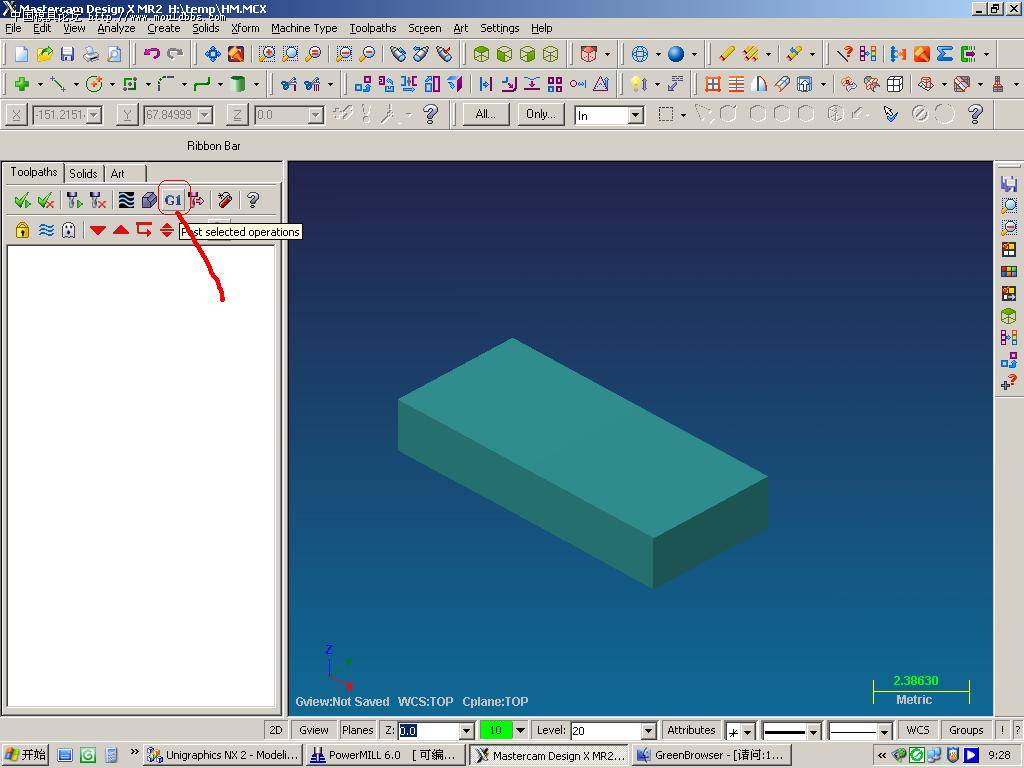Viewport: 1024px width, 768px height.
Task: Open the status bar Z depth dropdown
Action: pyautogui.click(x=466, y=731)
